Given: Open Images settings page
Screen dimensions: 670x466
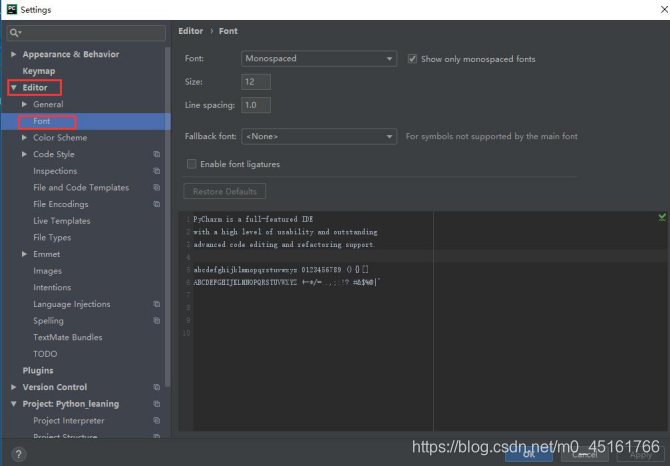Looking at the screenshot, I should tap(47, 271).
